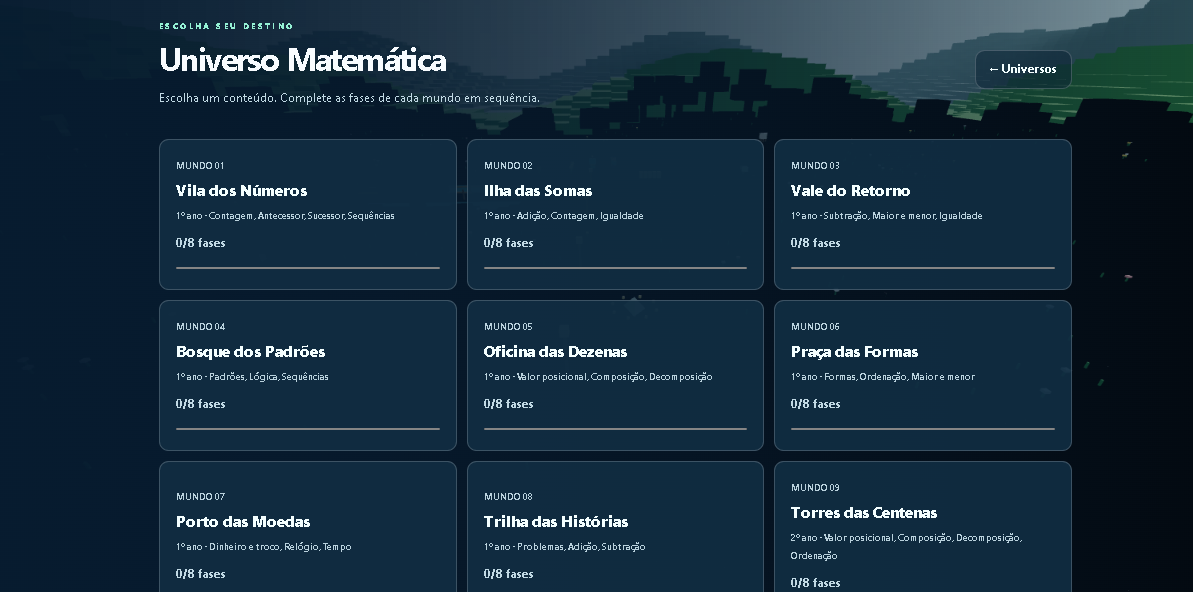Go back using the Universos button
This screenshot has height=592, width=1193.
pos(1023,69)
